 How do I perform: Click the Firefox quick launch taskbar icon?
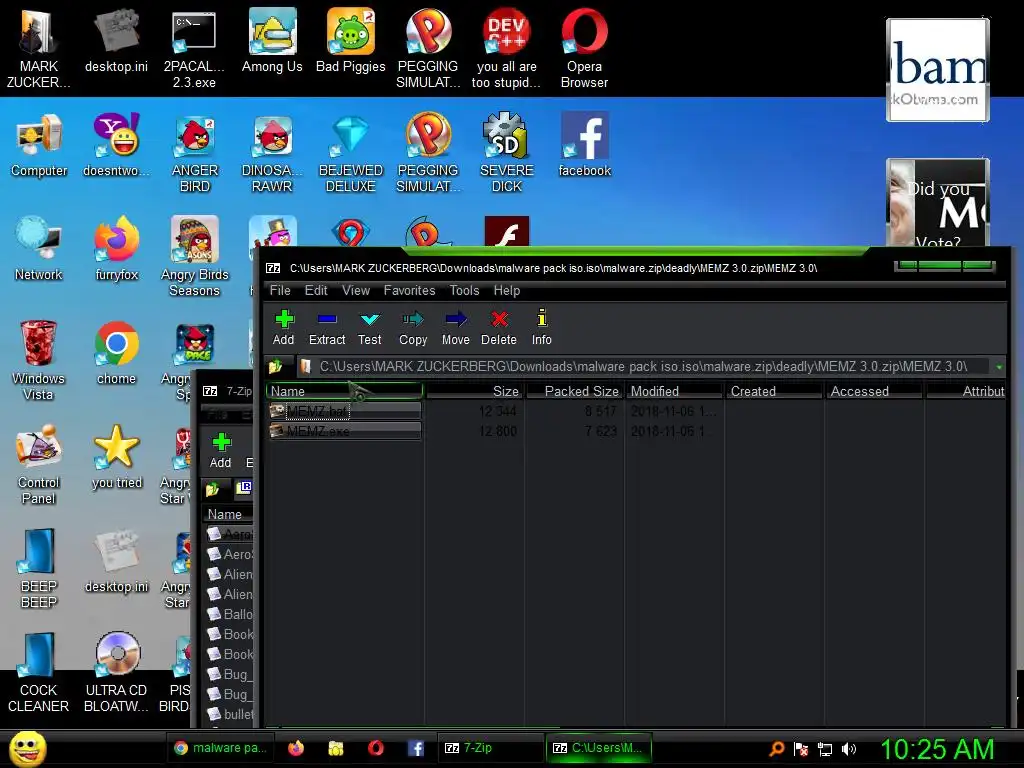[x=296, y=748]
